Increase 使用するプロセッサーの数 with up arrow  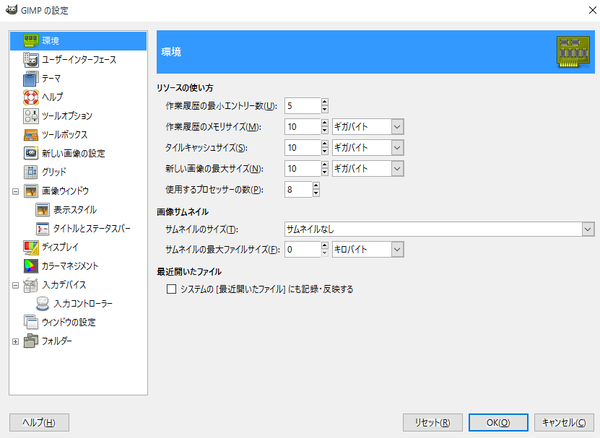pos(316,186)
